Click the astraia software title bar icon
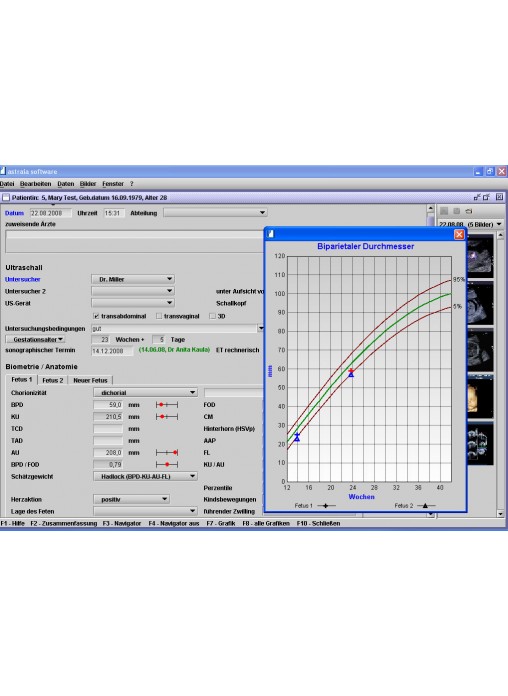Image resolution: width=508 pixels, height=696 pixels. click(3, 171)
